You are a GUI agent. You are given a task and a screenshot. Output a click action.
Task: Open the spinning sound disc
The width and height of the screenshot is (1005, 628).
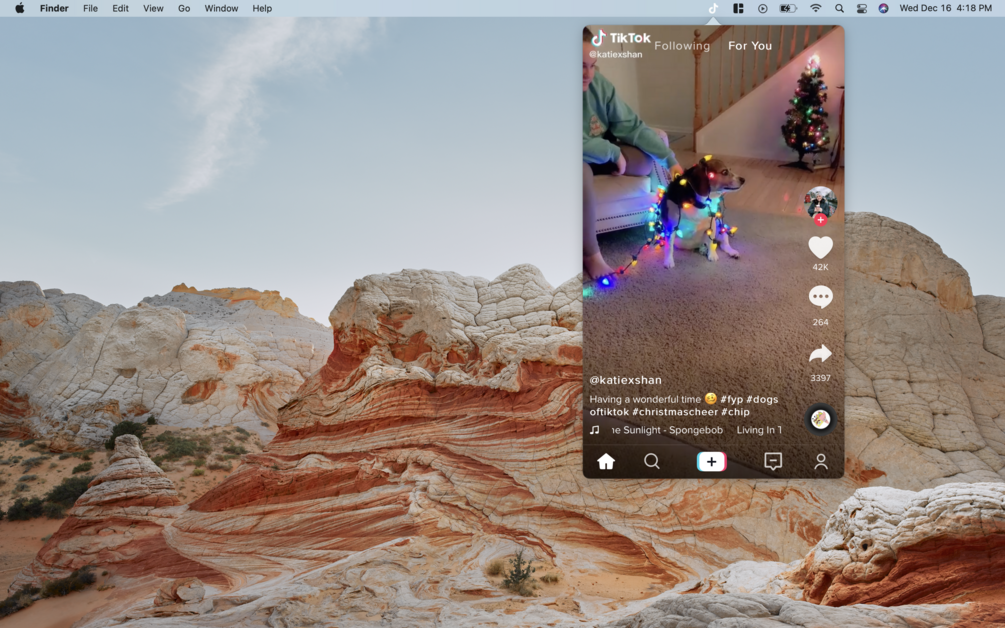click(x=820, y=420)
